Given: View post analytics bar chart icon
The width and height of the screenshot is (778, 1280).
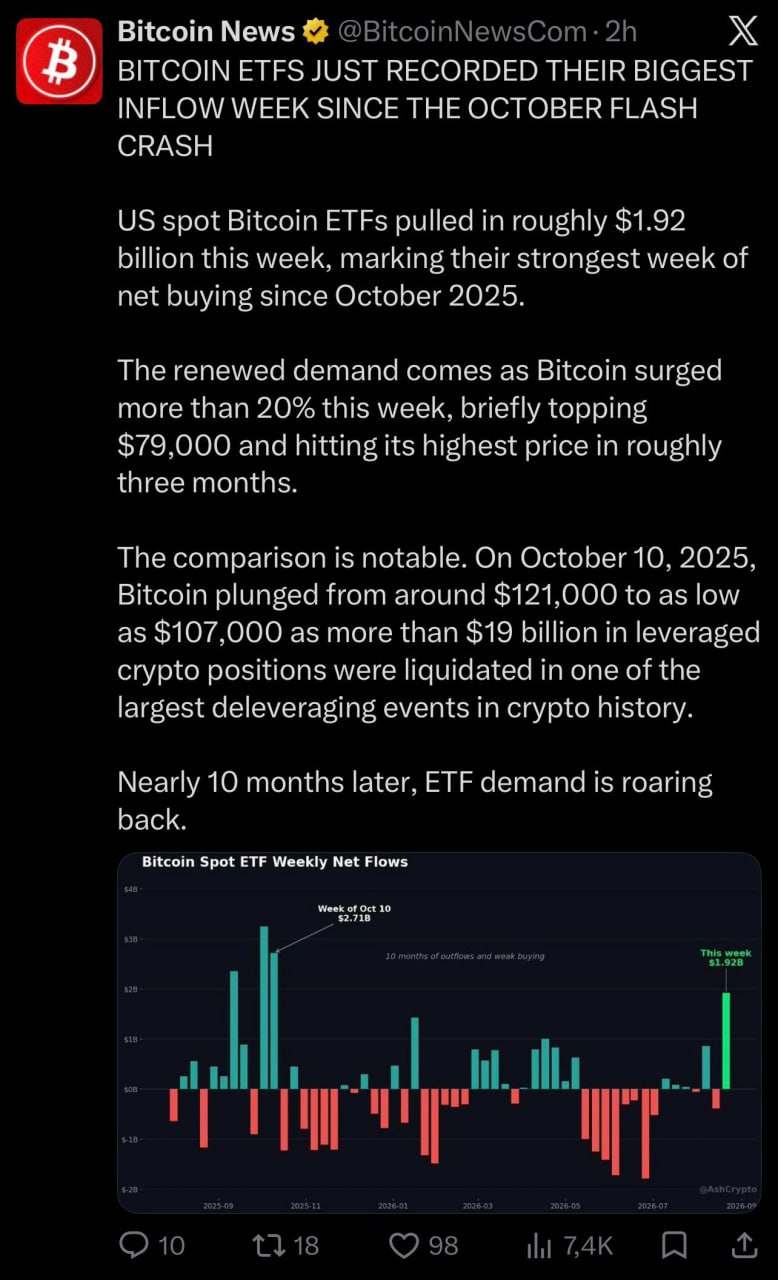Looking at the screenshot, I should pos(539,1245).
